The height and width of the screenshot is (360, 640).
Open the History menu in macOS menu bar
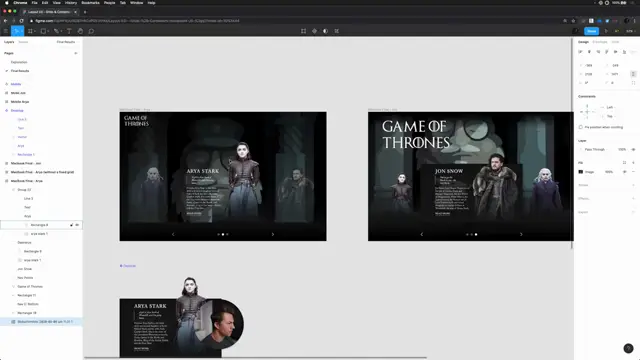(x=71, y=3)
